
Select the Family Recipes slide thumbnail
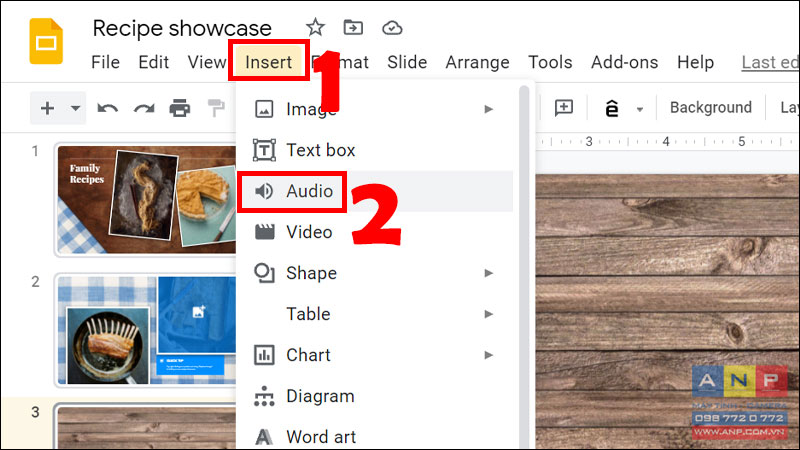tap(146, 199)
